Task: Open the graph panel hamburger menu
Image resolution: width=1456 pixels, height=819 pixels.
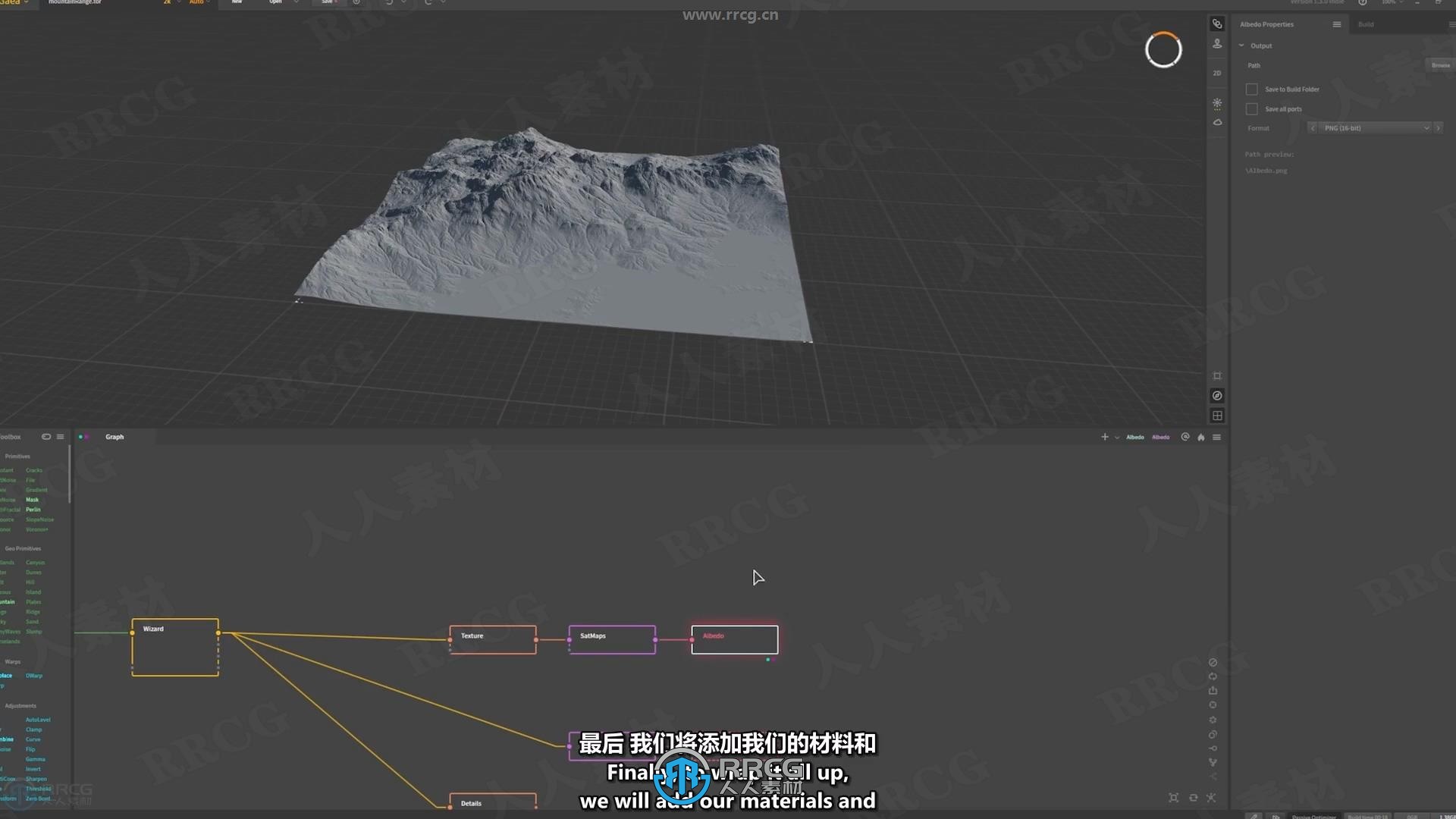Action: [x=1216, y=437]
